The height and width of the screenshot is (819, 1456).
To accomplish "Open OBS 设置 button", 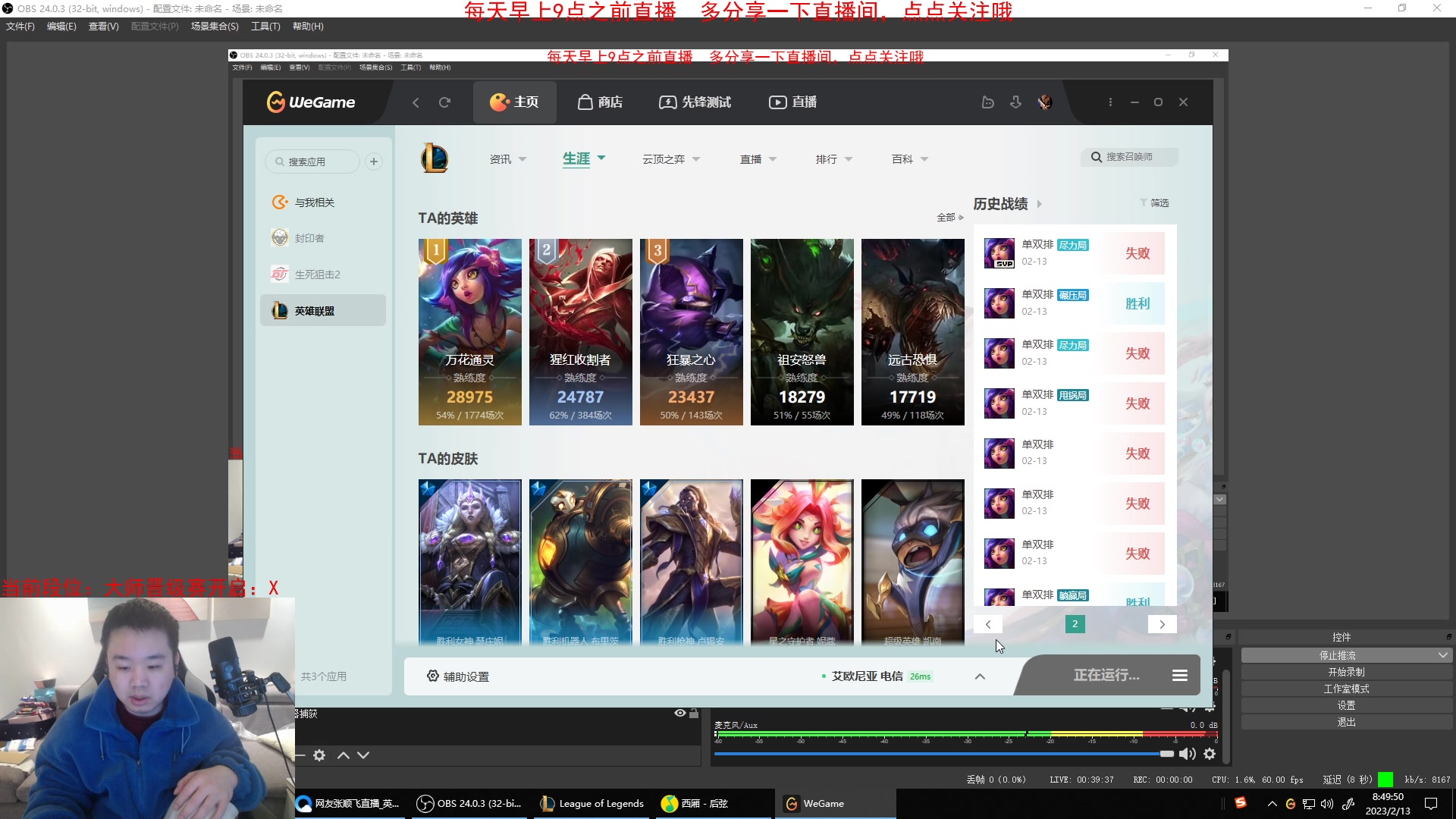I will [1346, 705].
